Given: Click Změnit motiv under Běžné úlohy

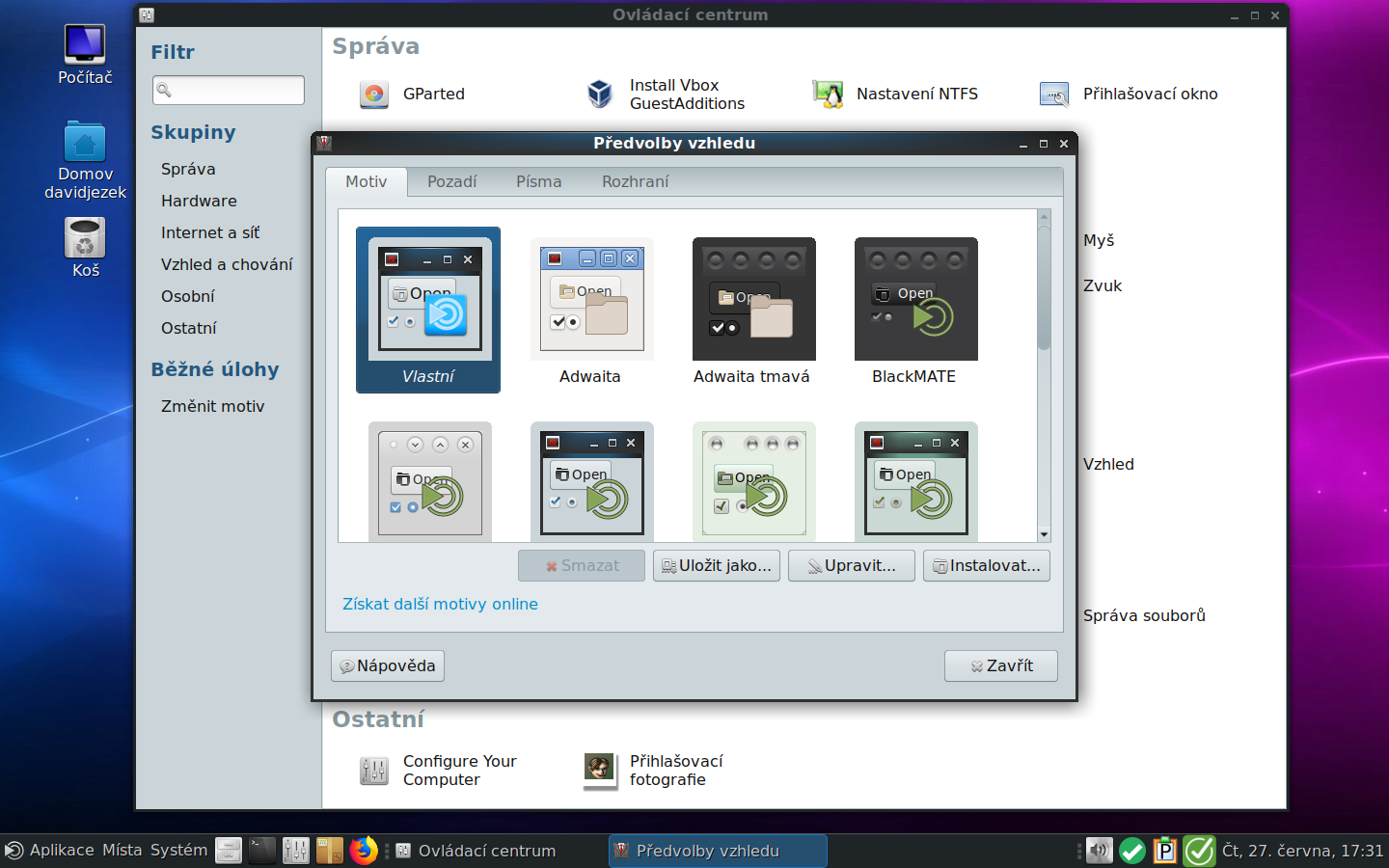Looking at the screenshot, I should (x=212, y=406).
